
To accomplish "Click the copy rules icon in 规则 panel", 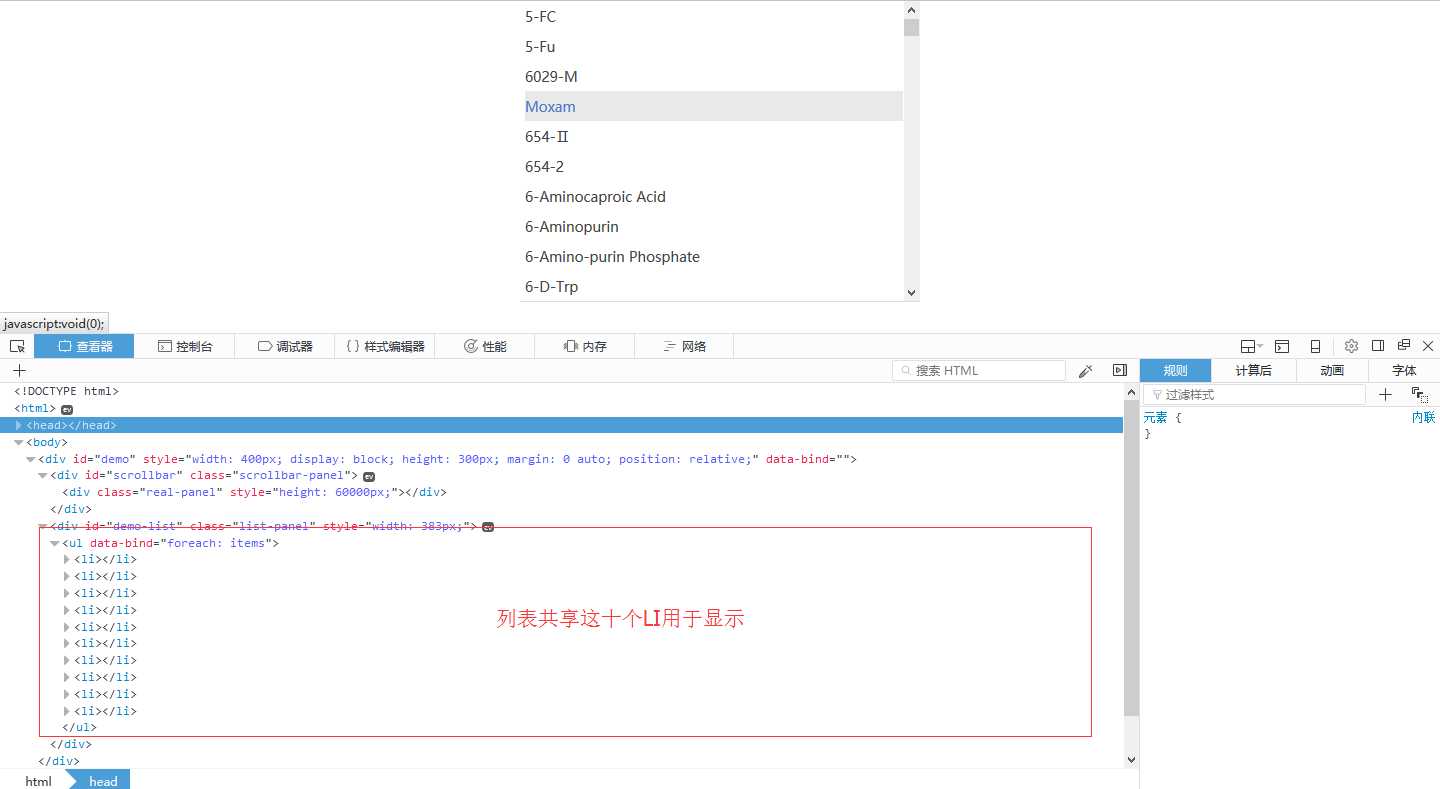I will pyautogui.click(x=1420, y=394).
